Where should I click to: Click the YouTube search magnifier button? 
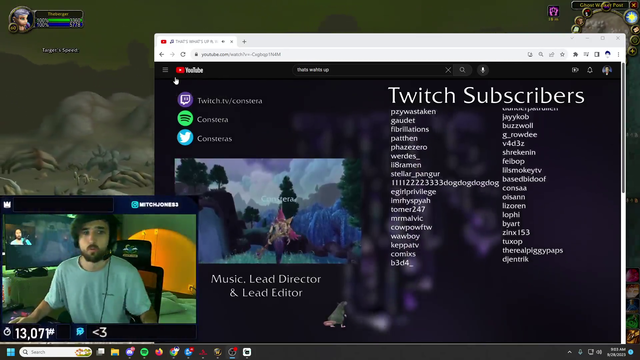coord(462,70)
